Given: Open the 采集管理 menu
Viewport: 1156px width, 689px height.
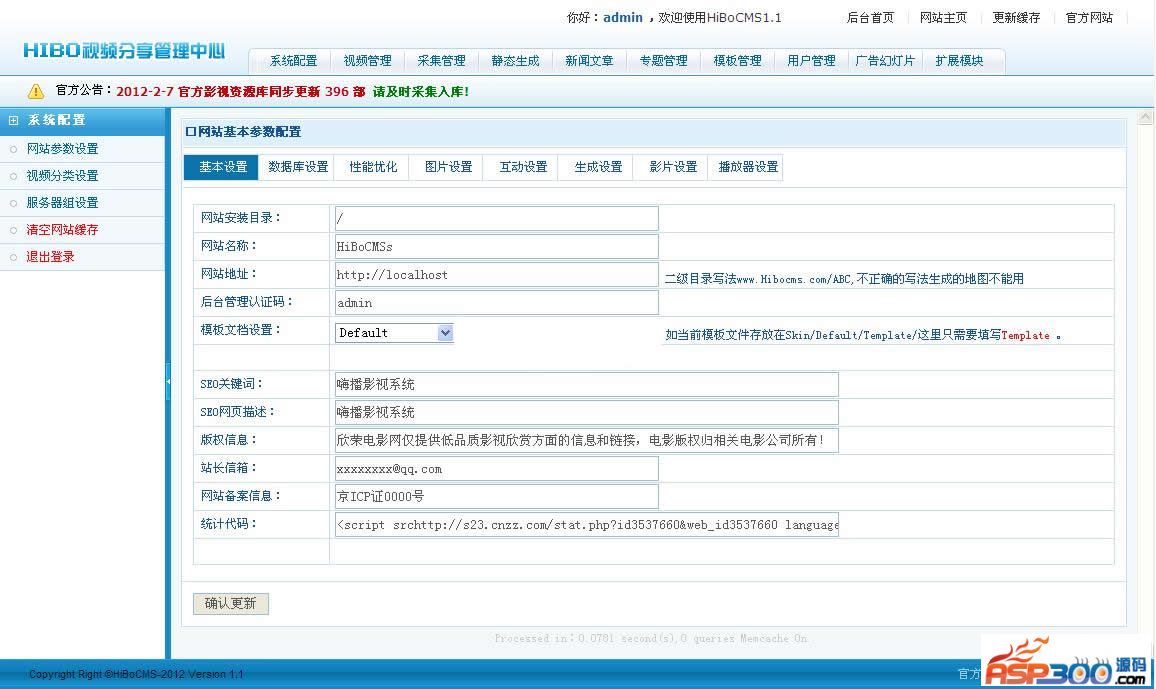Looking at the screenshot, I should (441, 61).
